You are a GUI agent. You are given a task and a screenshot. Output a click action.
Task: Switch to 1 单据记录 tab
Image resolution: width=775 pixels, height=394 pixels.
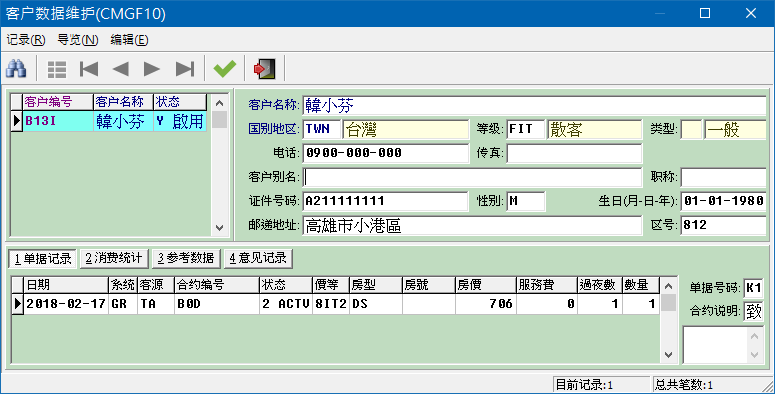[x=43, y=258]
